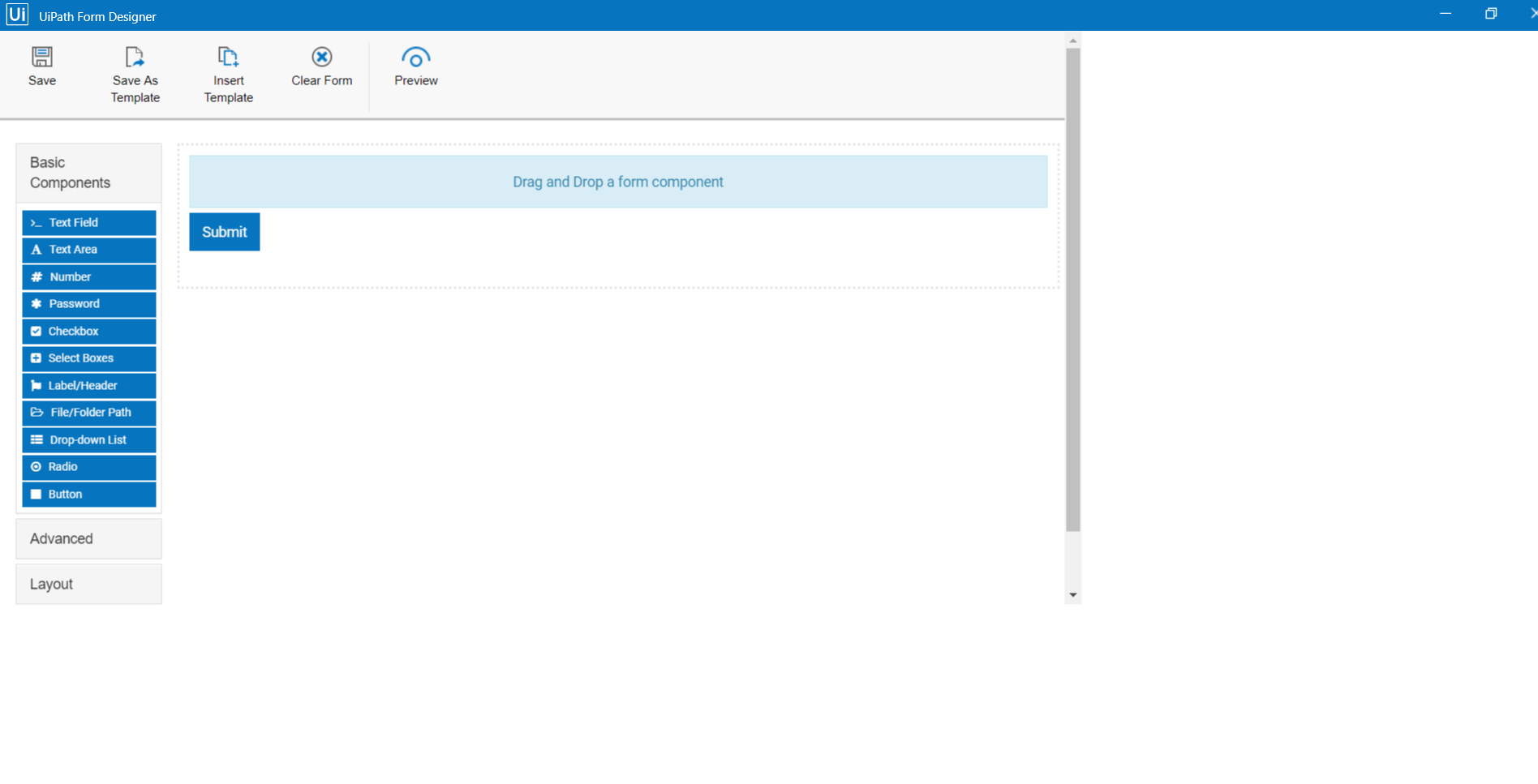Click the Save As Template icon
The image size is (1538, 784).
point(135,57)
